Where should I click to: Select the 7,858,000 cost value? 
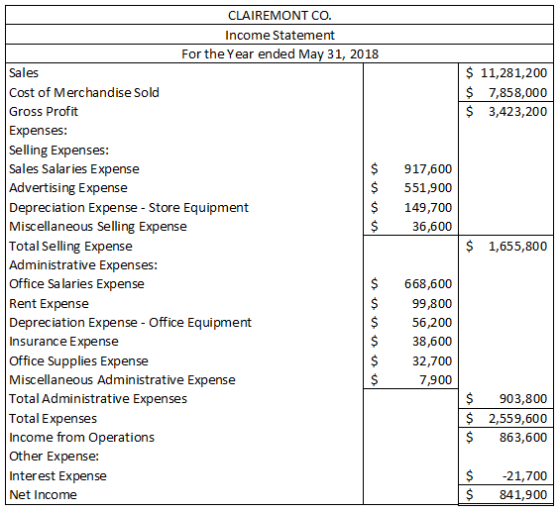(518, 92)
